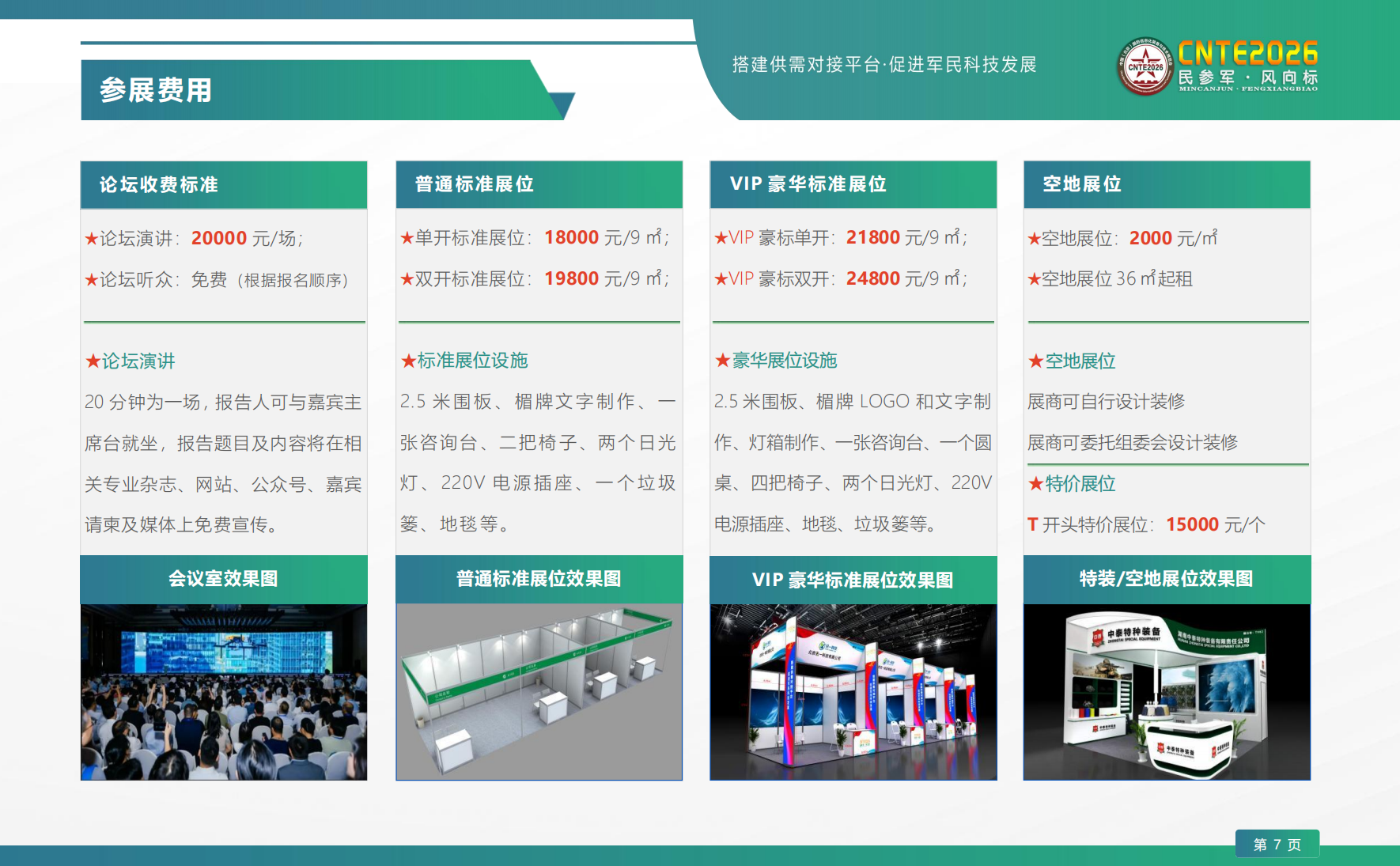This screenshot has width=1400, height=866.
Task: Click the star marker beside 豪华展位设施
Action: (720, 361)
